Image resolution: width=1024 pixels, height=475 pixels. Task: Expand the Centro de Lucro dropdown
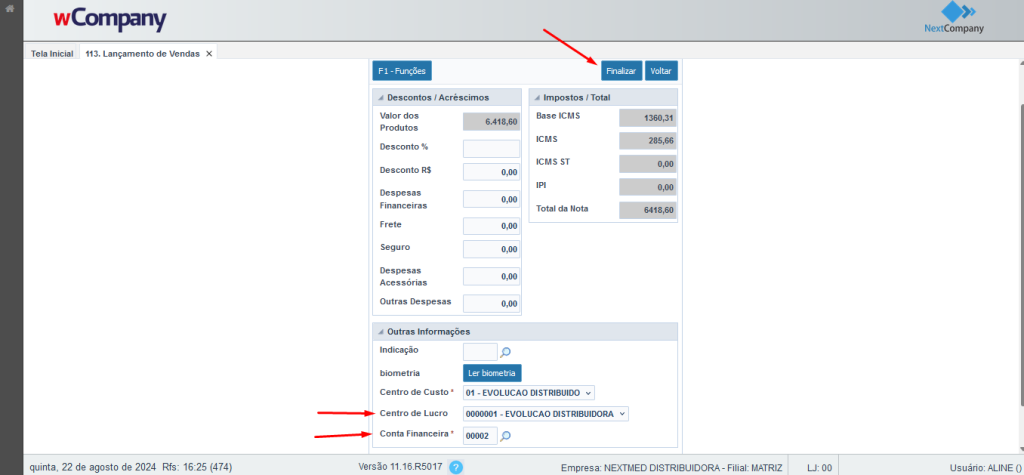coord(545,414)
